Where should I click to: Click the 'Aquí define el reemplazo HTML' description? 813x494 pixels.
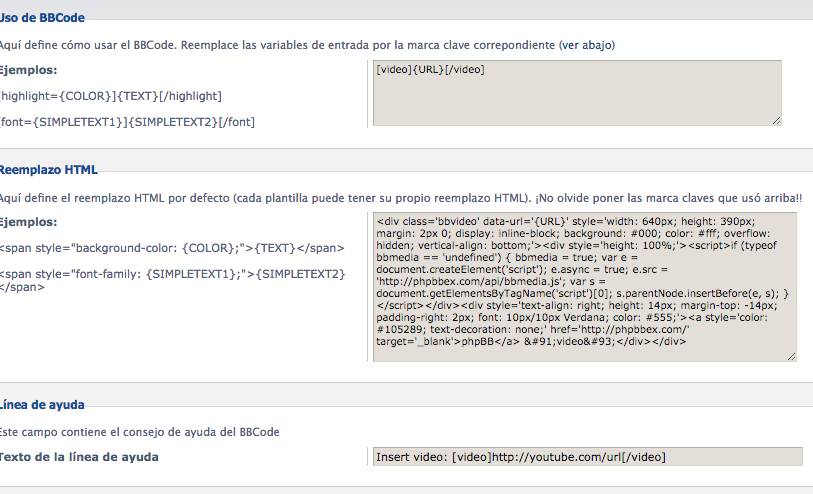(x=401, y=198)
